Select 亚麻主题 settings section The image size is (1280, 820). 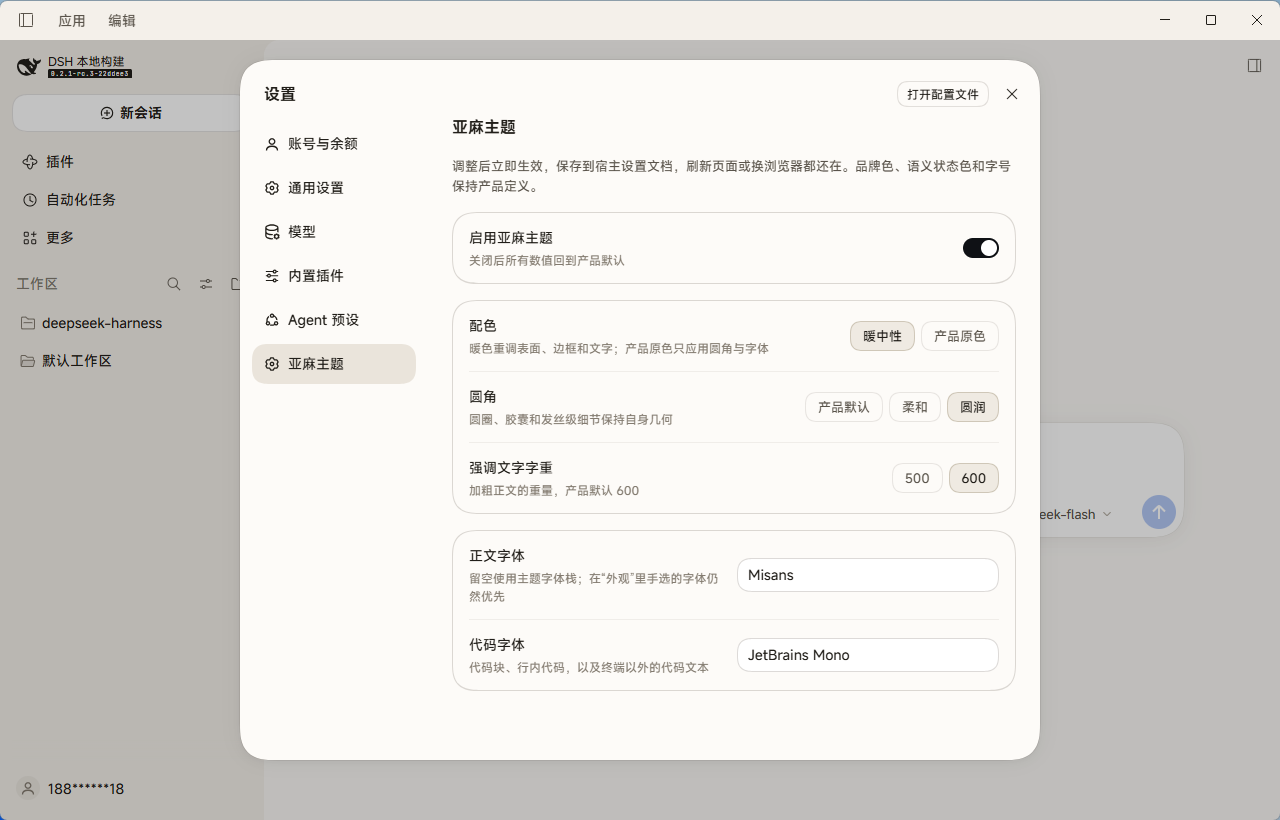pos(334,364)
